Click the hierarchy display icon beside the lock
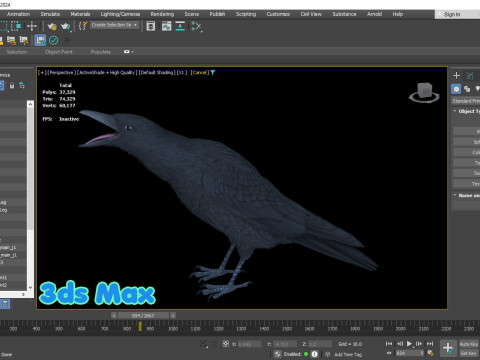The width and height of the screenshot is (480, 360). point(22,86)
